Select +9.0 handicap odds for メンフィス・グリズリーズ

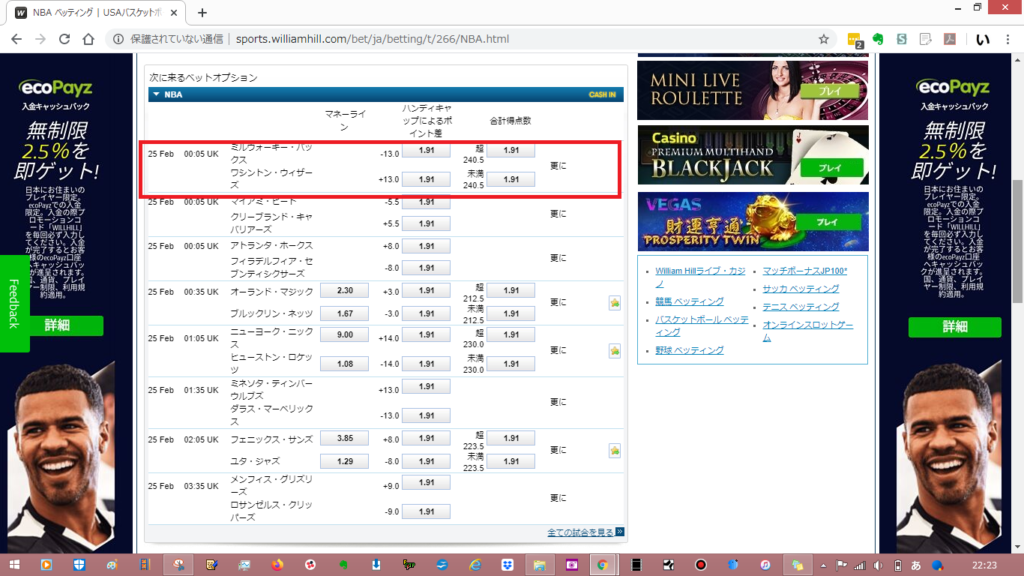tap(426, 482)
